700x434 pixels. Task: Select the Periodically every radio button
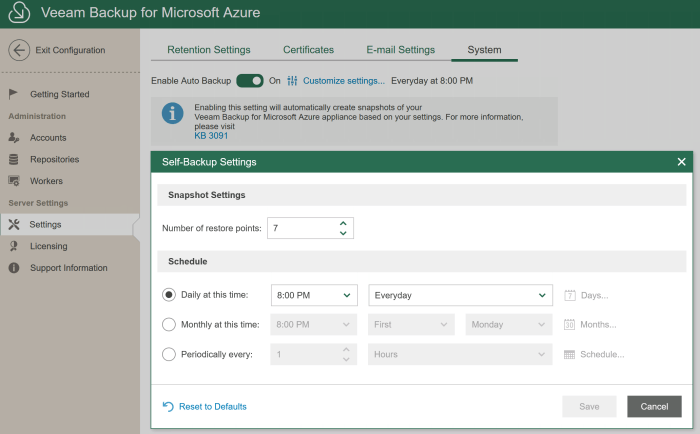coord(169,355)
